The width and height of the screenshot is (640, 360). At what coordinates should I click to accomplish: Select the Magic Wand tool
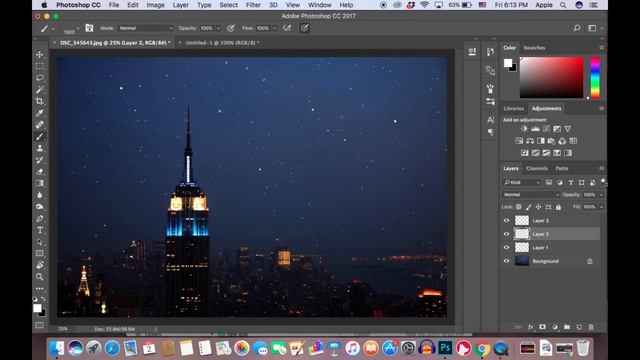pyautogui.click(x=40, y=89)
